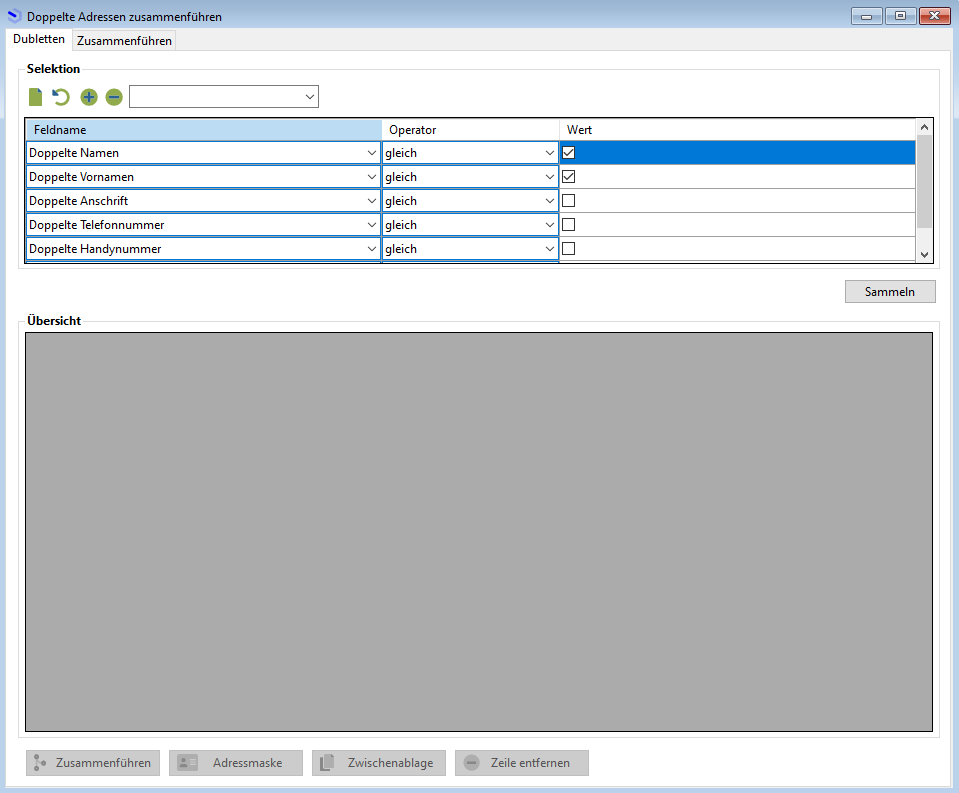Click the green new document icon
959x793 pixels.
[x=35, y=97]
